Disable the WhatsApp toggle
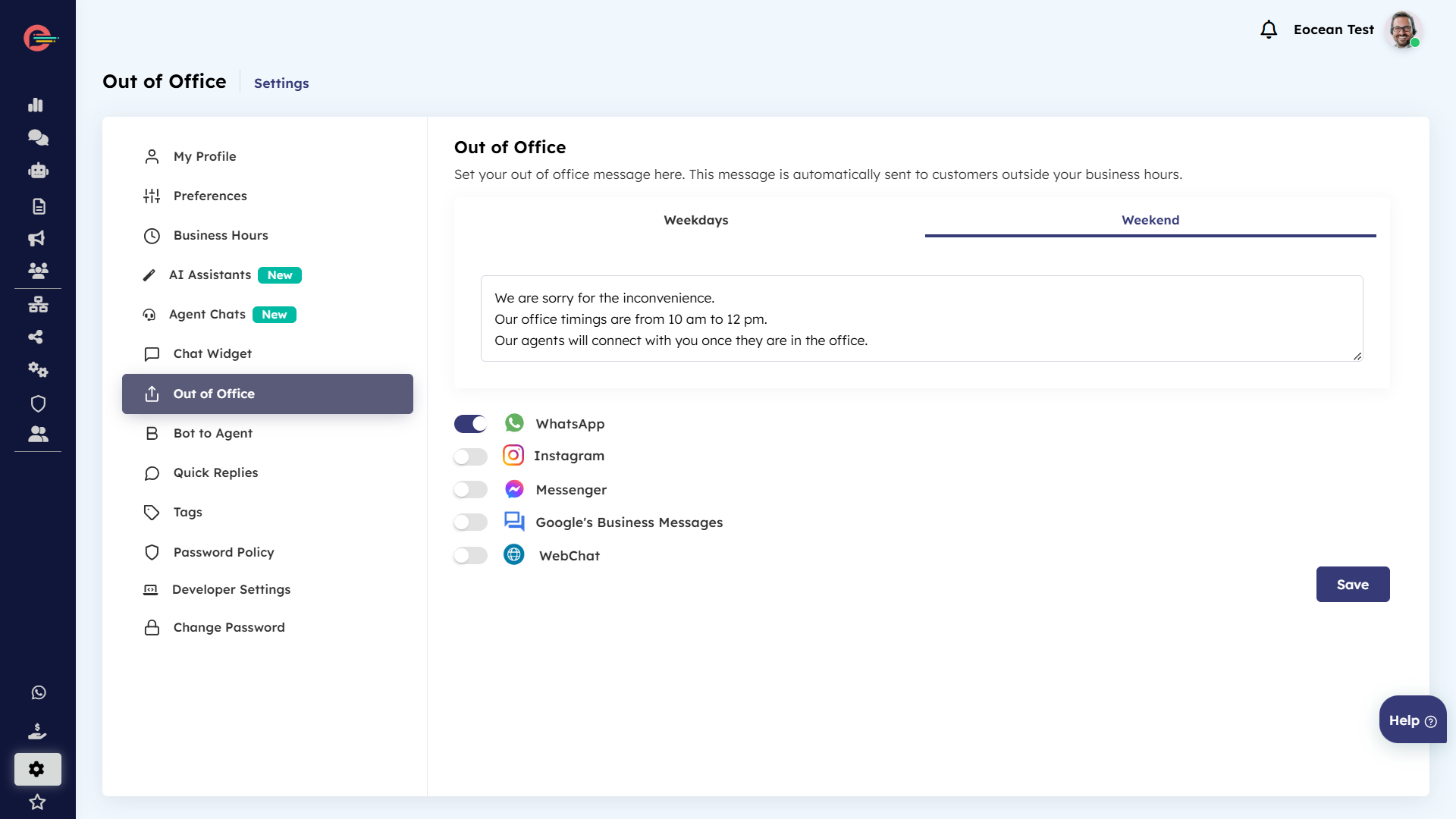This screenshot has height=819, width=1456. 470,424
